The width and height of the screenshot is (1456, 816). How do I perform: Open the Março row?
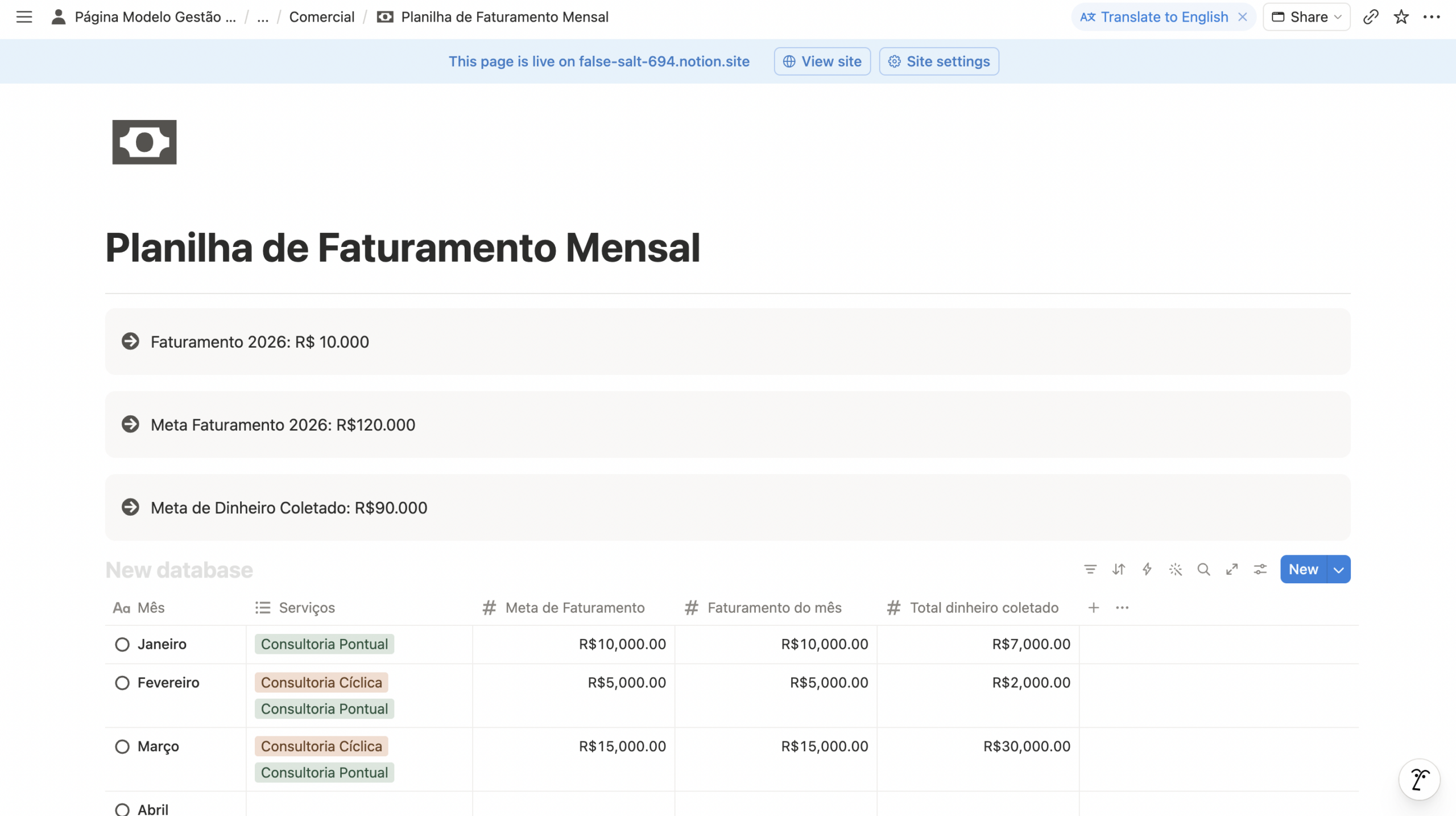(x=158, y=747)
